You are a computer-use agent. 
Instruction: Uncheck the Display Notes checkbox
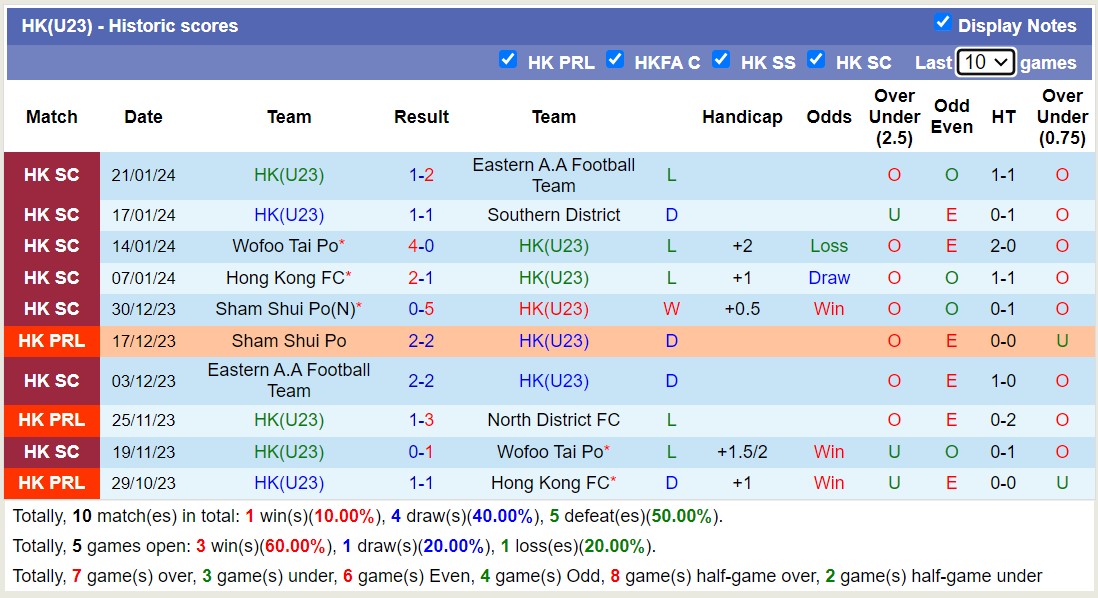(x=941, y=24)
